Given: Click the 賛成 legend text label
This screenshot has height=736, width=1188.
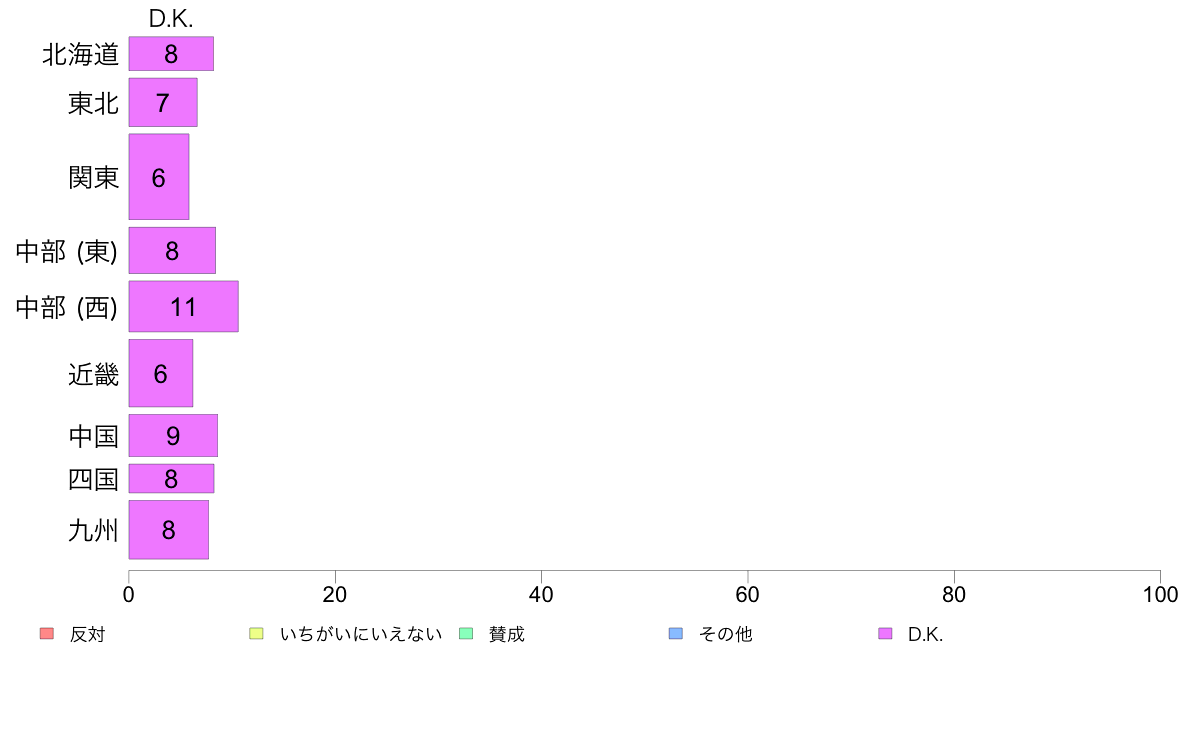Looking at the screenshot, I should (x=507, y=634).
